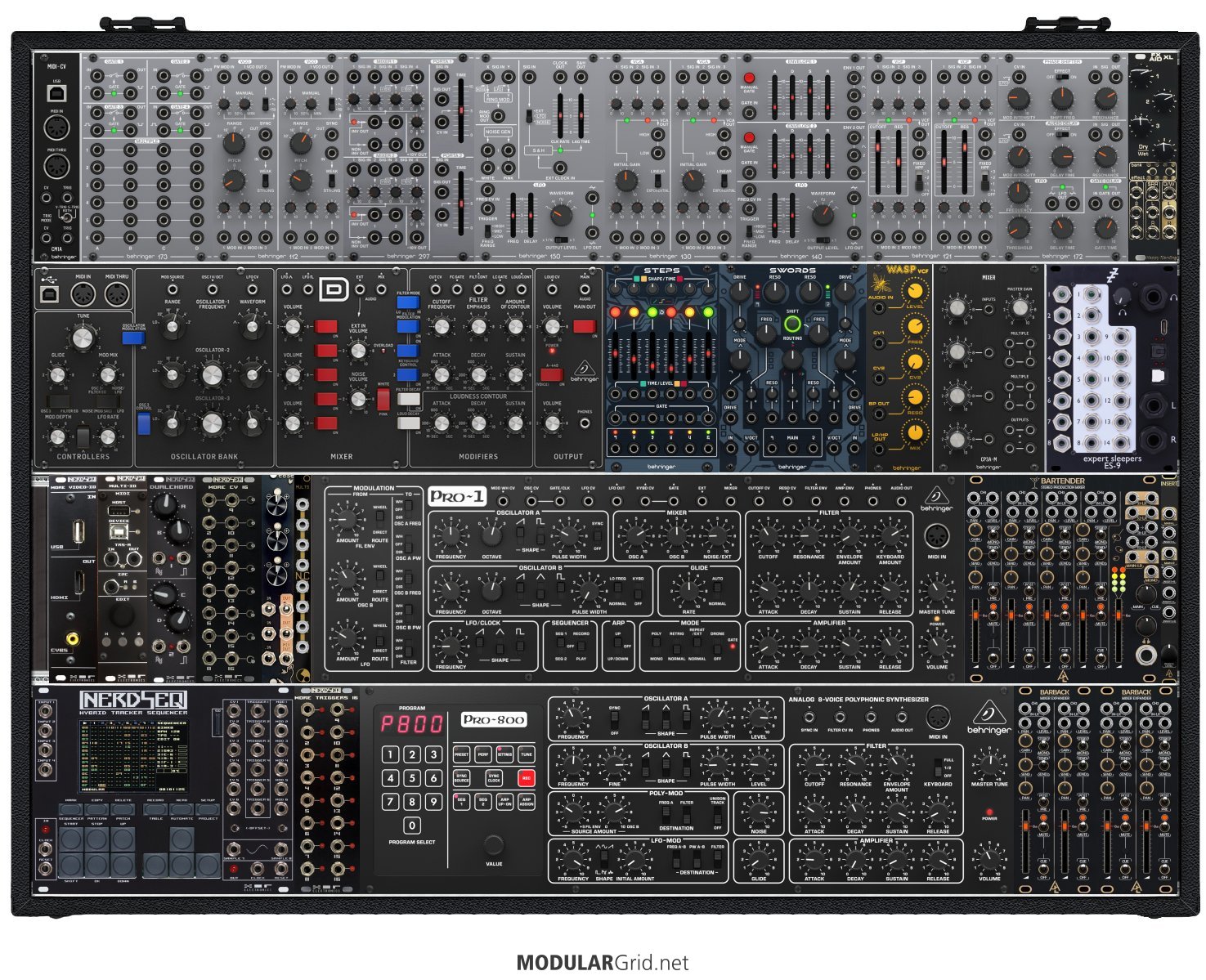This screenshot has width=1206, height=980.
Task: Click the WASP VCF LEVEL knob
Action: pyautogui.click(x=916, y=290)
